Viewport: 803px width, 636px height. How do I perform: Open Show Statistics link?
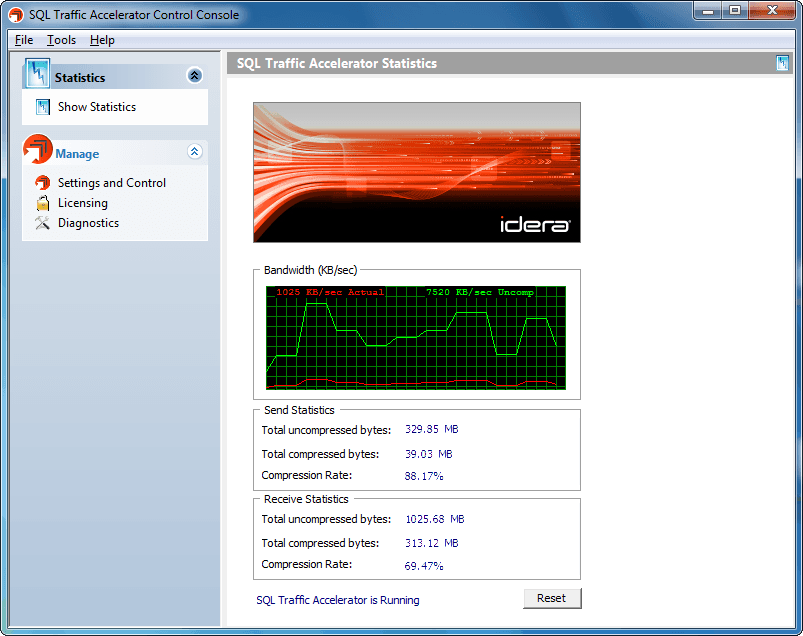pyautogui.click(x=97, y=107)
